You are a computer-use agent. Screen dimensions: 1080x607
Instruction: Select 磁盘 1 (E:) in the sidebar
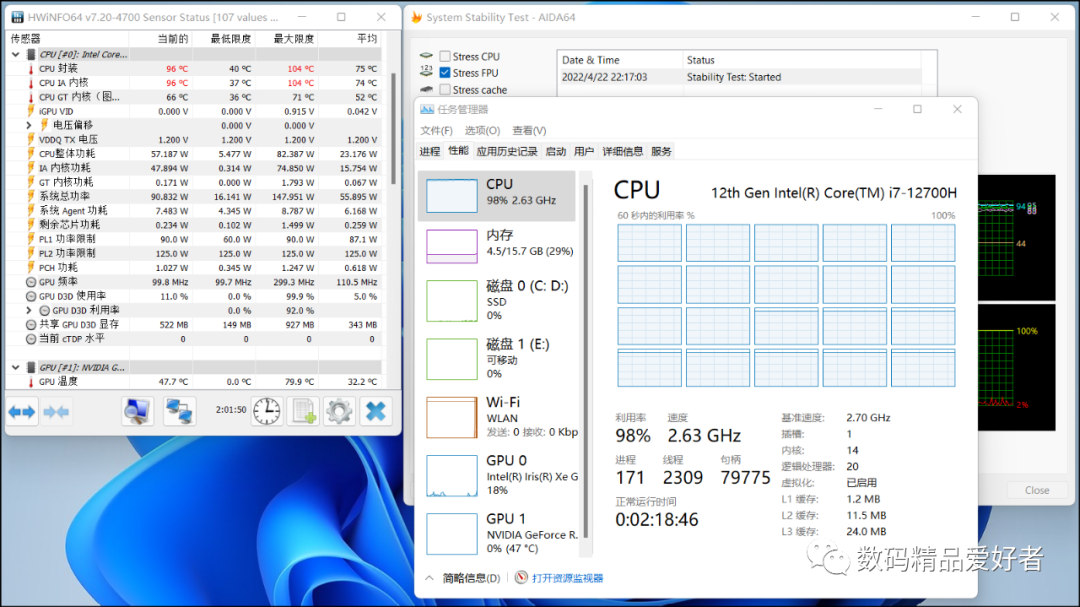pos(497,358)
